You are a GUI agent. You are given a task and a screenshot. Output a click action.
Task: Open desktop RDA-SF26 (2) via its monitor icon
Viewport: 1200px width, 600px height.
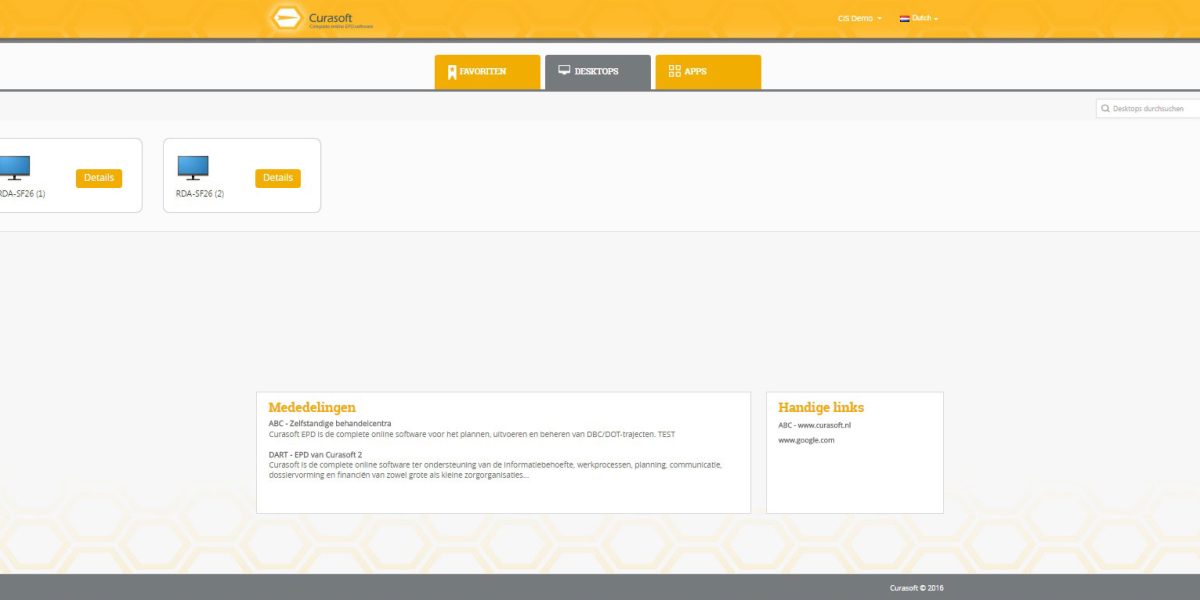193,168
